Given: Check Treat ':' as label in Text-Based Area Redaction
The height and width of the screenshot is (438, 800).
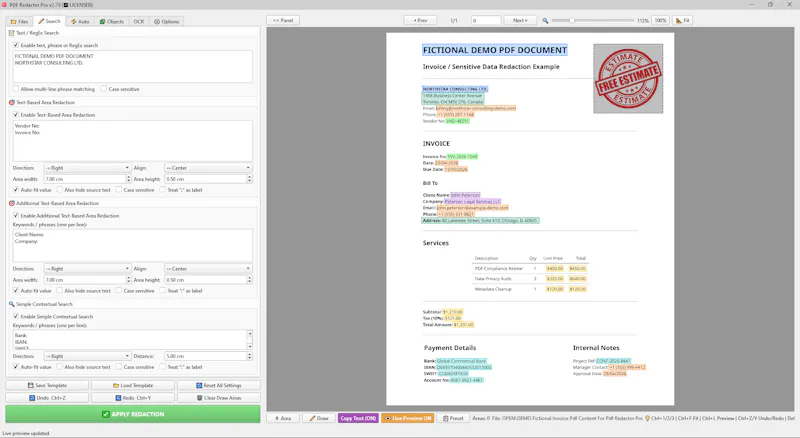Looking at the screenshot, I should coord(163,189).
